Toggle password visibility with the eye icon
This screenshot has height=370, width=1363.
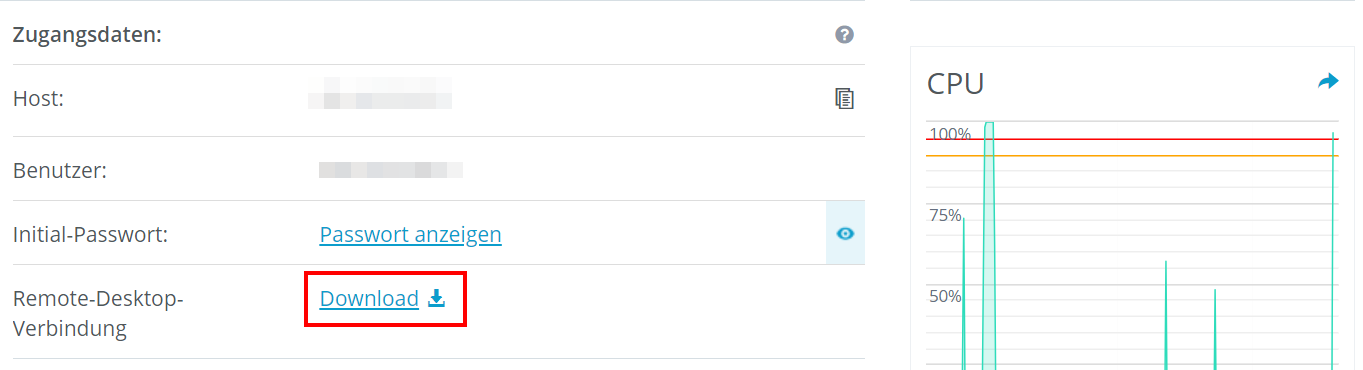[845, 233]
